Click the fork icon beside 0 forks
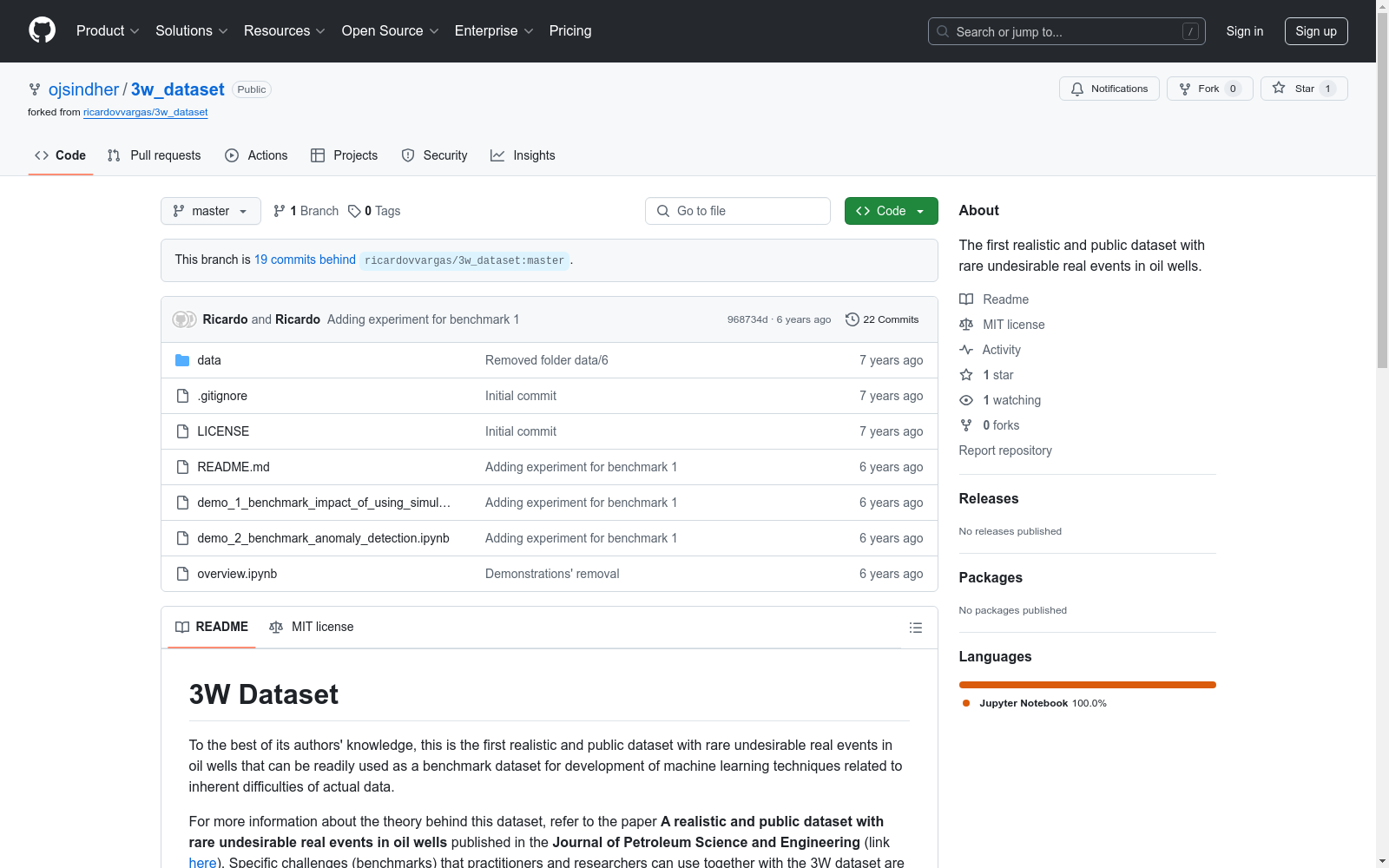This screenshot has height=868, width=1389. coord(966,425)
